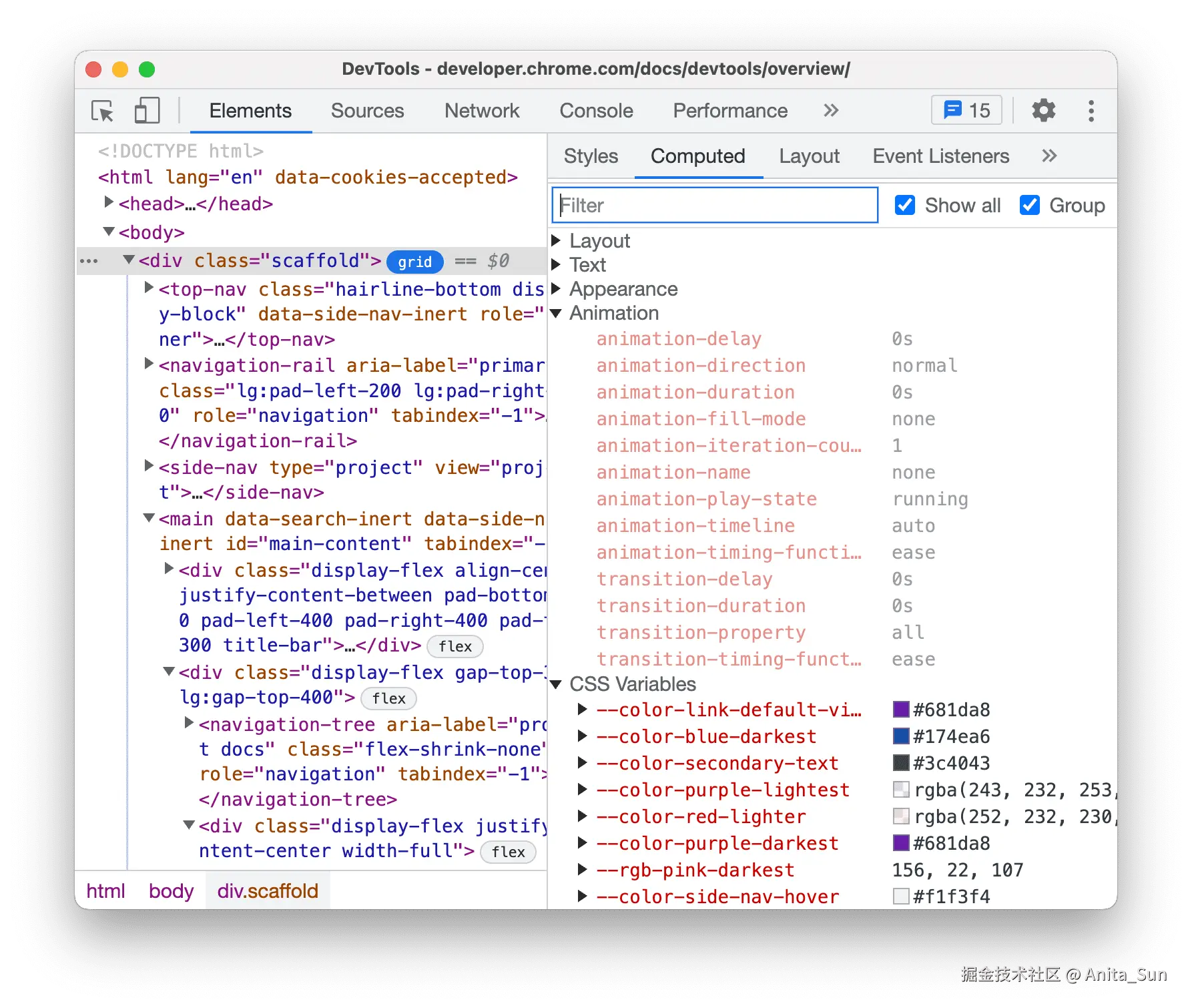Expand the Text computed group
1192x1008 pixels.
(x=556, y=264)
